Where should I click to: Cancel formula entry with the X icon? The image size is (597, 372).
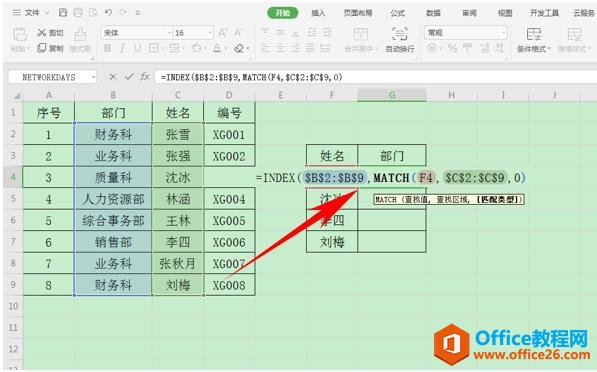click(113, 77)
